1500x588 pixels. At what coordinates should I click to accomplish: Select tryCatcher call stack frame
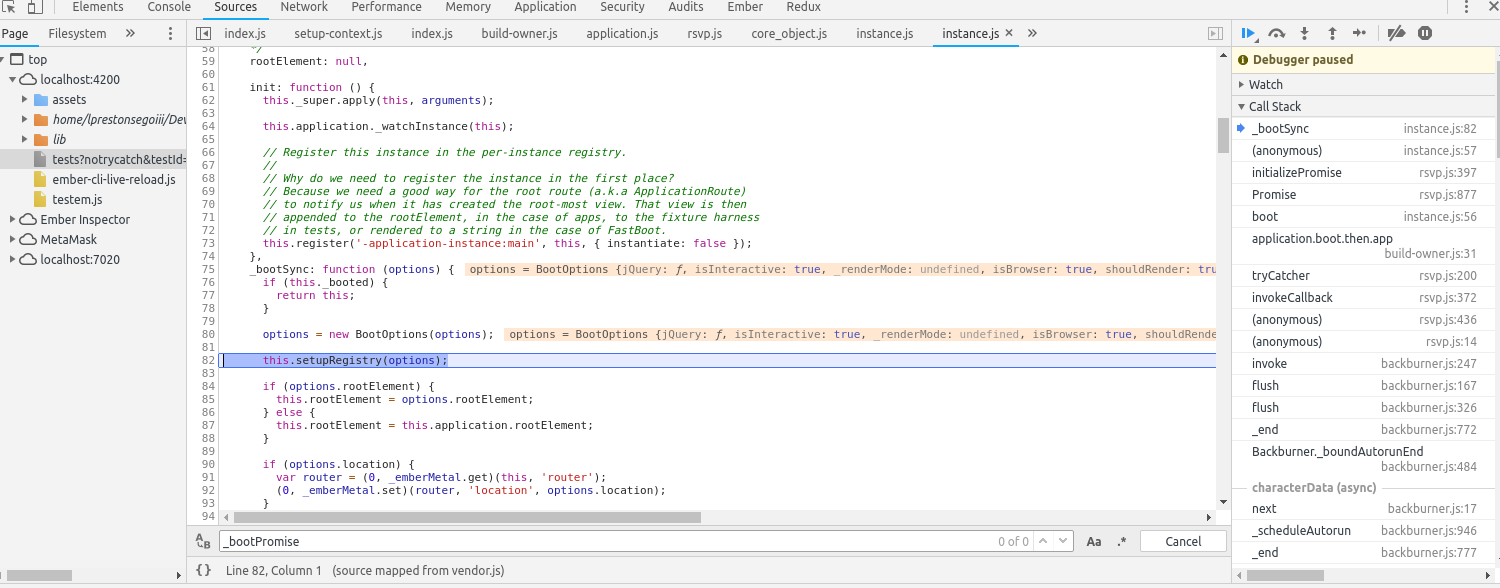click(1364, 276)
